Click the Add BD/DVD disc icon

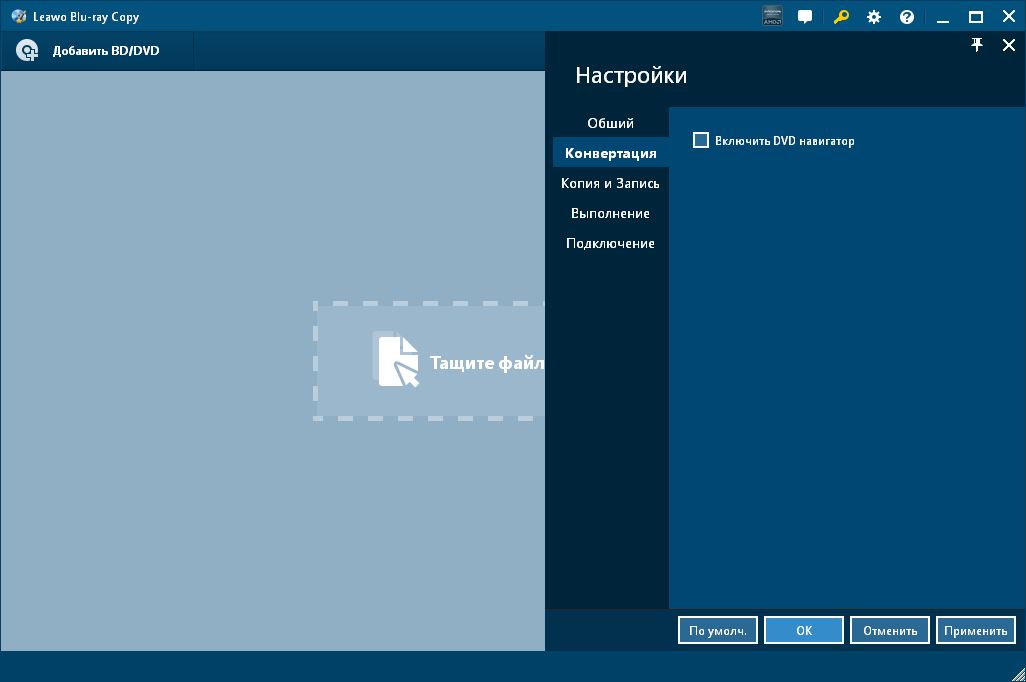[27, 50]
